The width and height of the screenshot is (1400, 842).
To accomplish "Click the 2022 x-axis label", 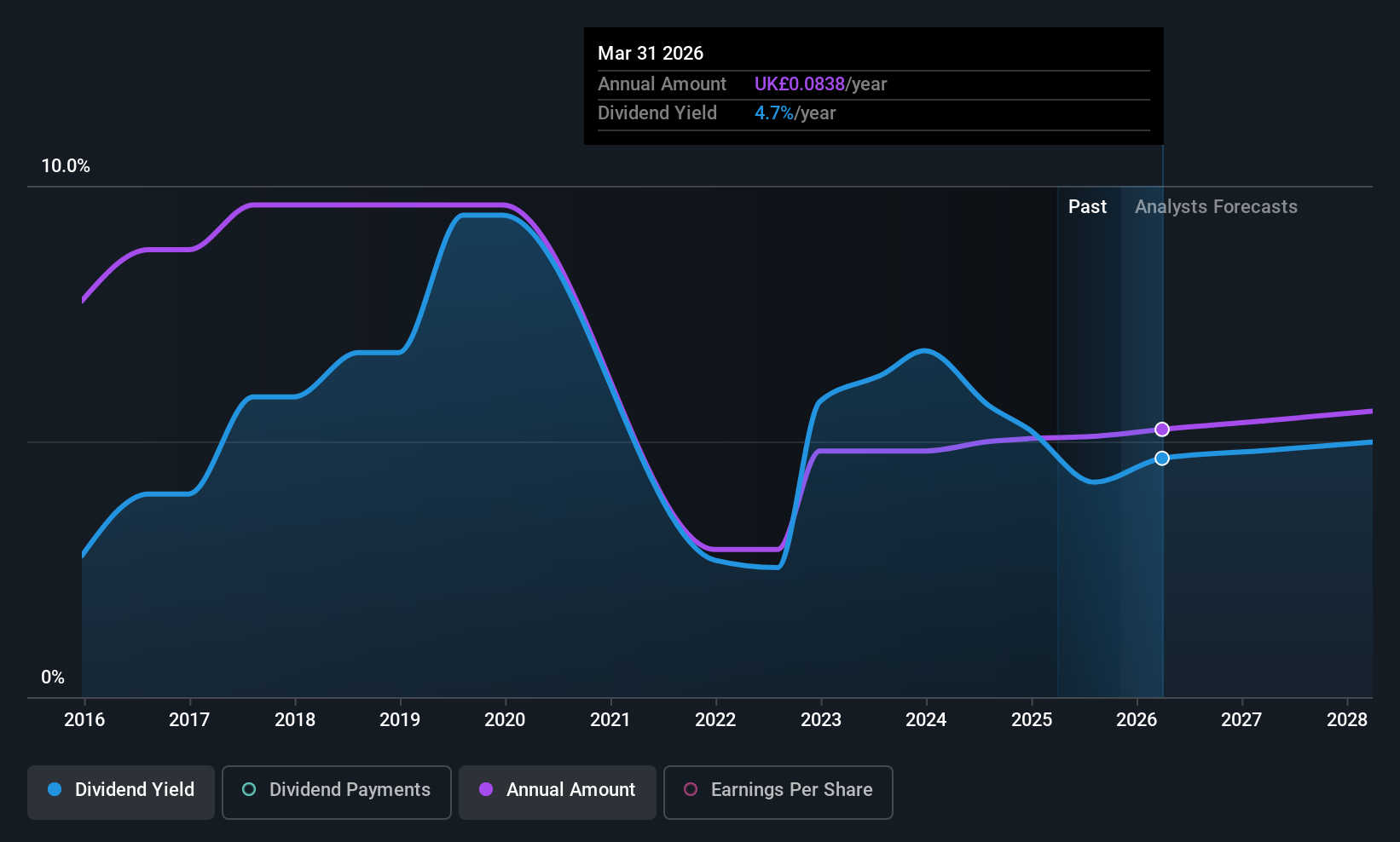I will pos(715,720).
